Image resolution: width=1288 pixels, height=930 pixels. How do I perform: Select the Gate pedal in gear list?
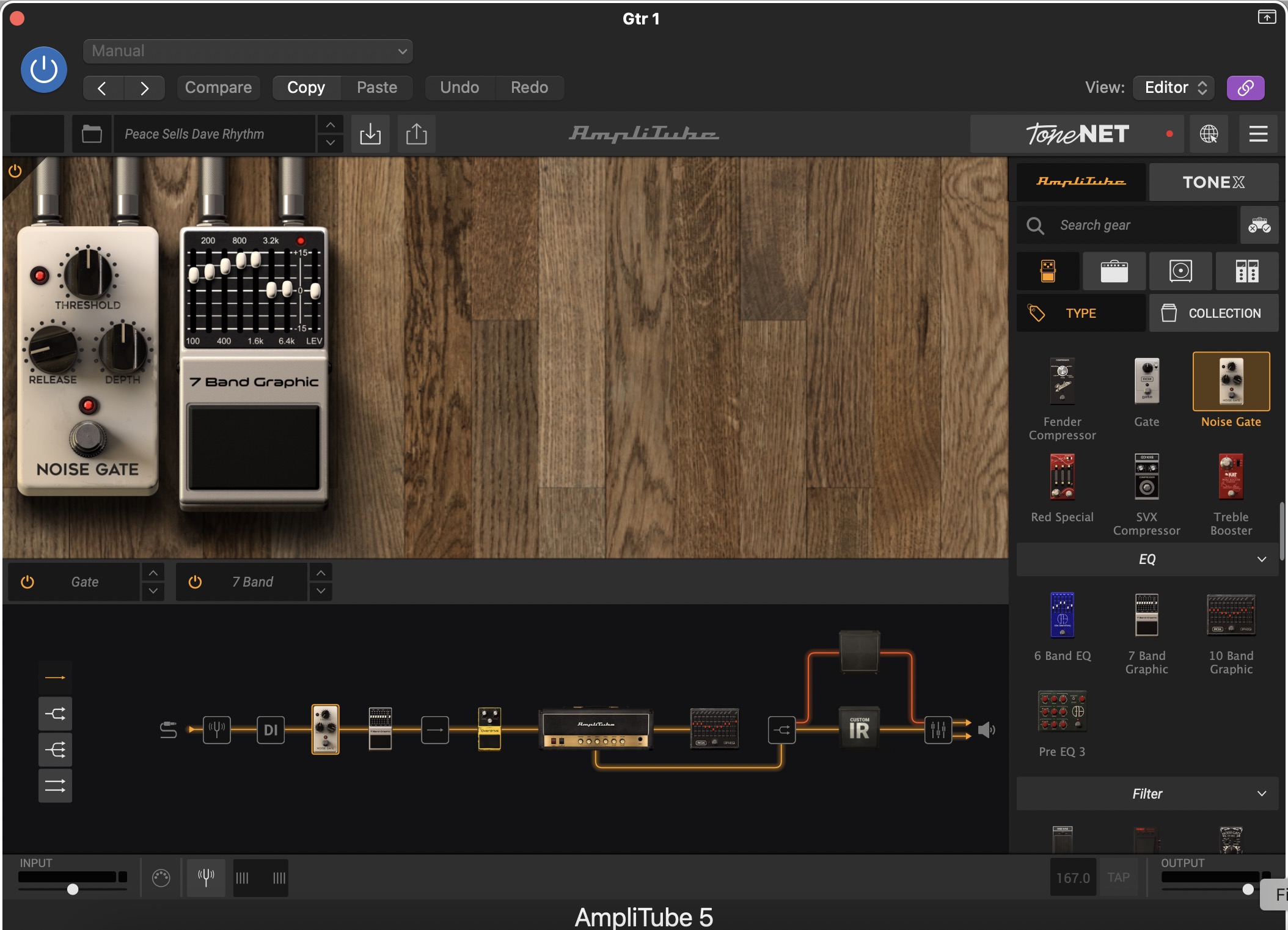(x=1146, y=381)
